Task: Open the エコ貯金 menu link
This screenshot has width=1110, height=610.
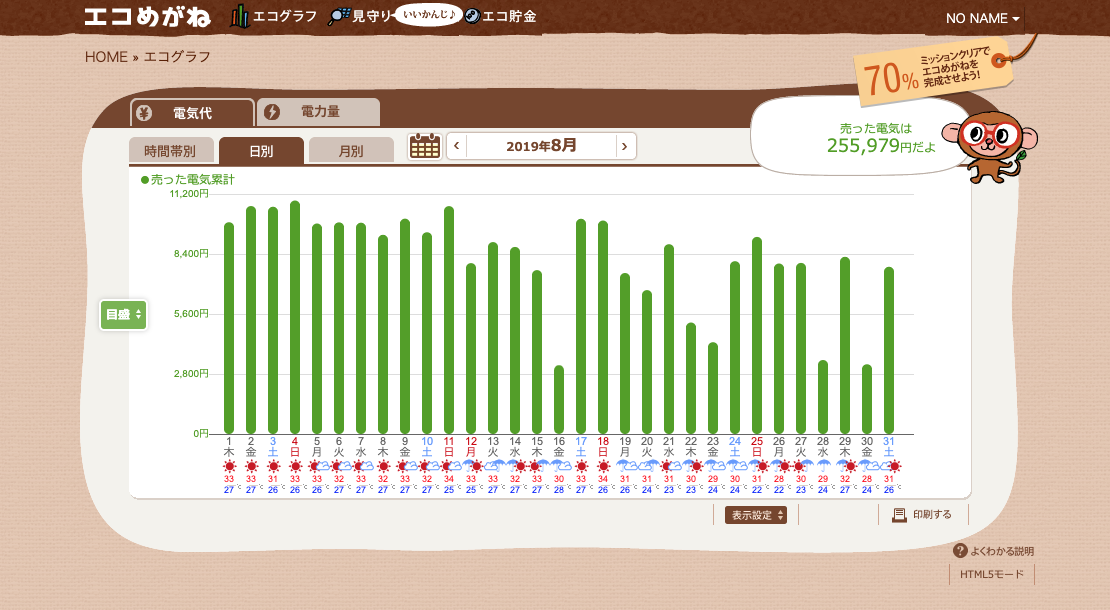Action: (x=509, y=16)
